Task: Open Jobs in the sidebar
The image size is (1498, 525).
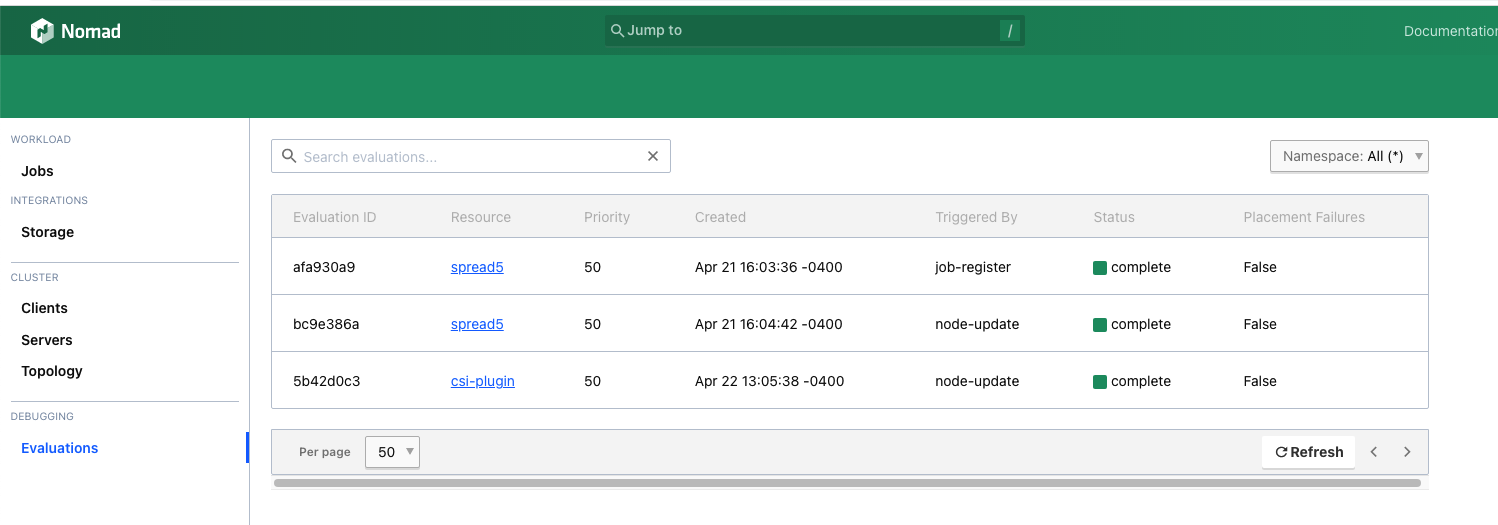Action: 37,171
